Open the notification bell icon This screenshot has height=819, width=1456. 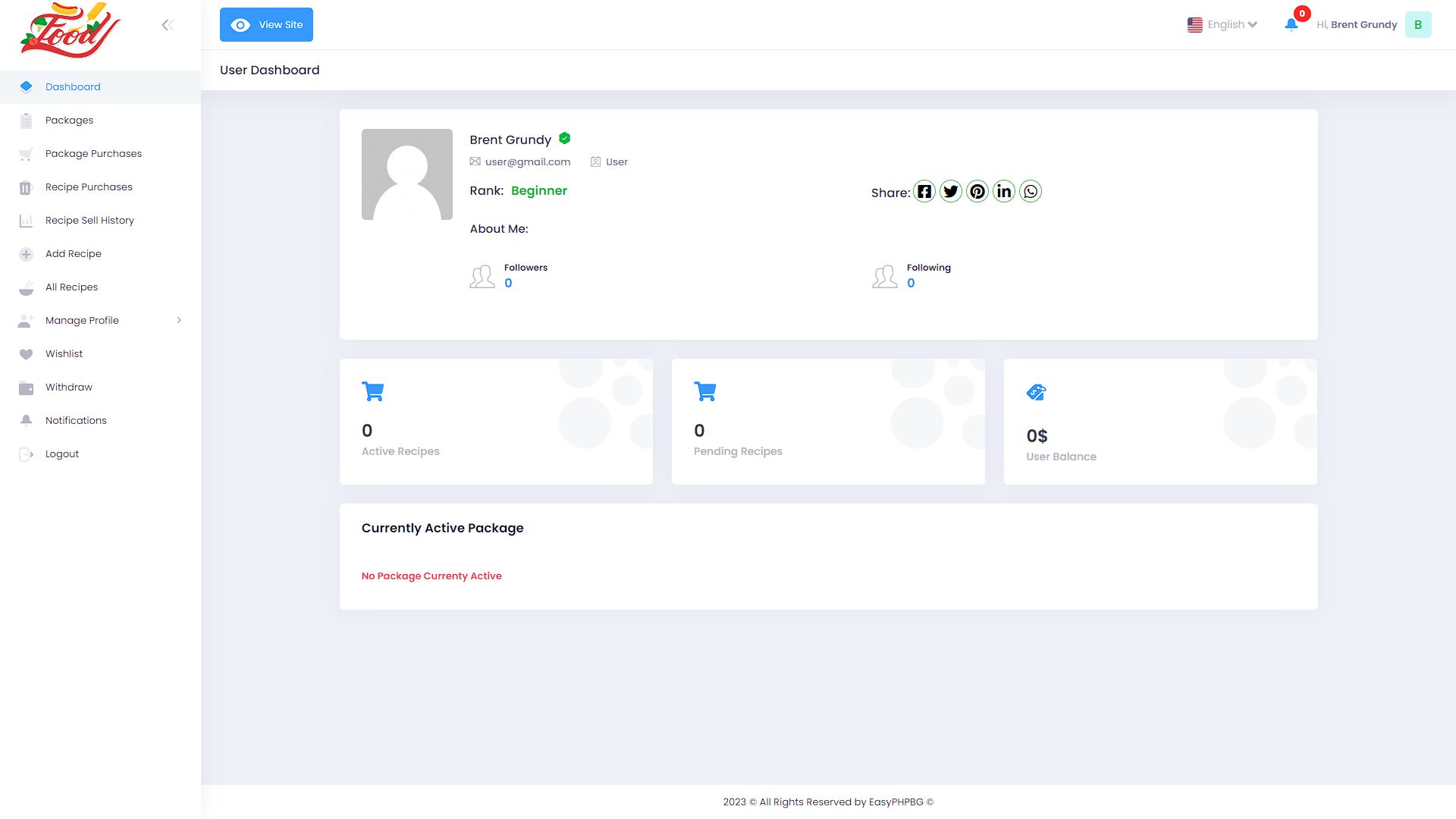pyautogui.click(x=1291, y=24)
